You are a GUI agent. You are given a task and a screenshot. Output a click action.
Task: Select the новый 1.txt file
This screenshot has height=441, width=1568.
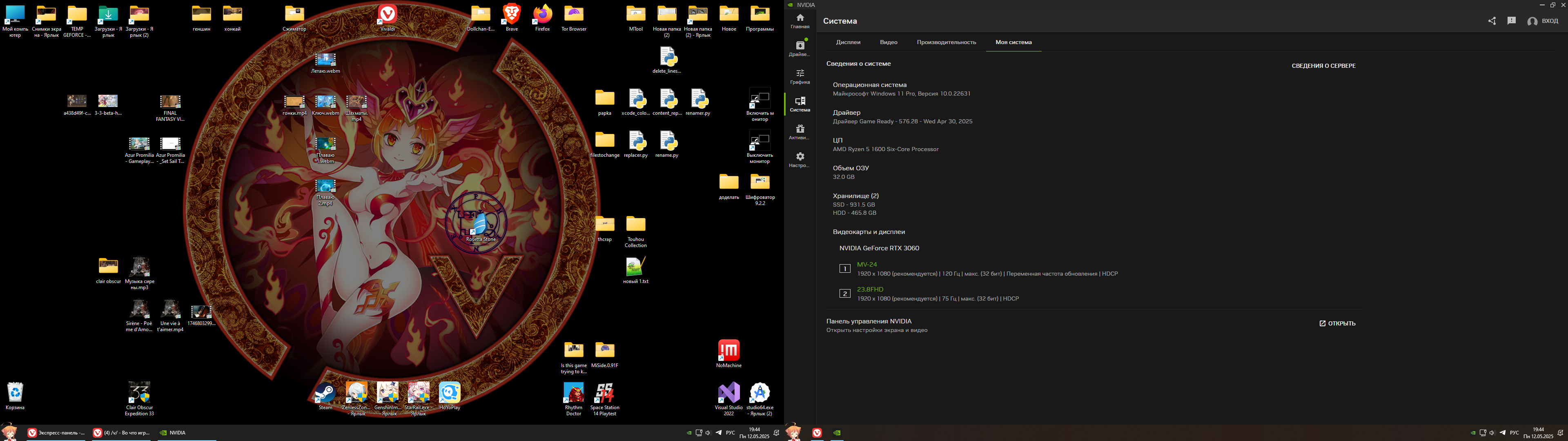[635, 270]
